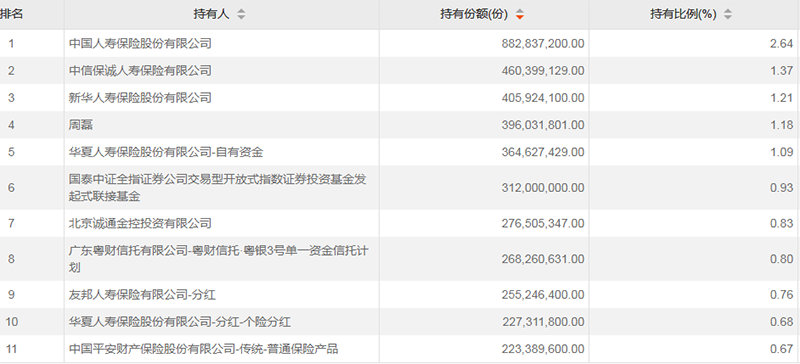Click share amount 227,311,800.00
Image resolution: width=800 pixels, height=364 pixels.
pyautogui.click(x=543, y=322)
